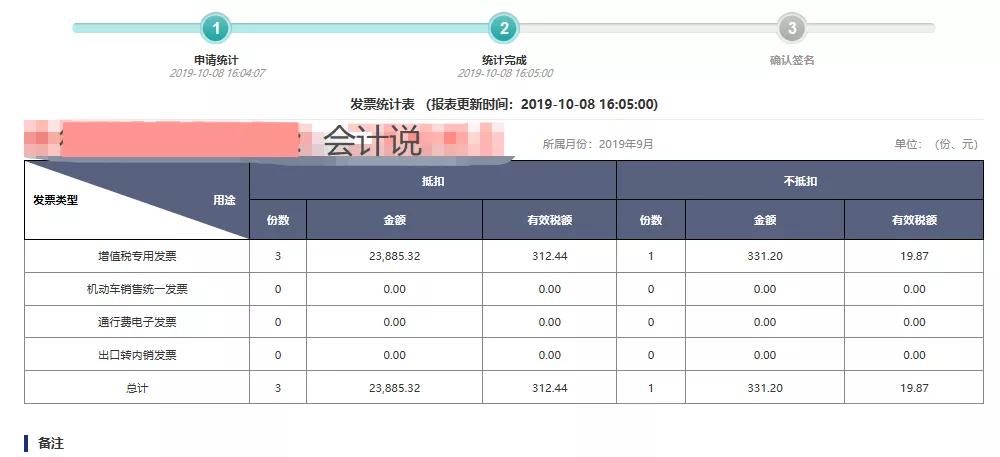Click 331.20 in 增值税专用发票 row
The image size is (1000, 457).
pyautogui.click(x=765, y=256)
